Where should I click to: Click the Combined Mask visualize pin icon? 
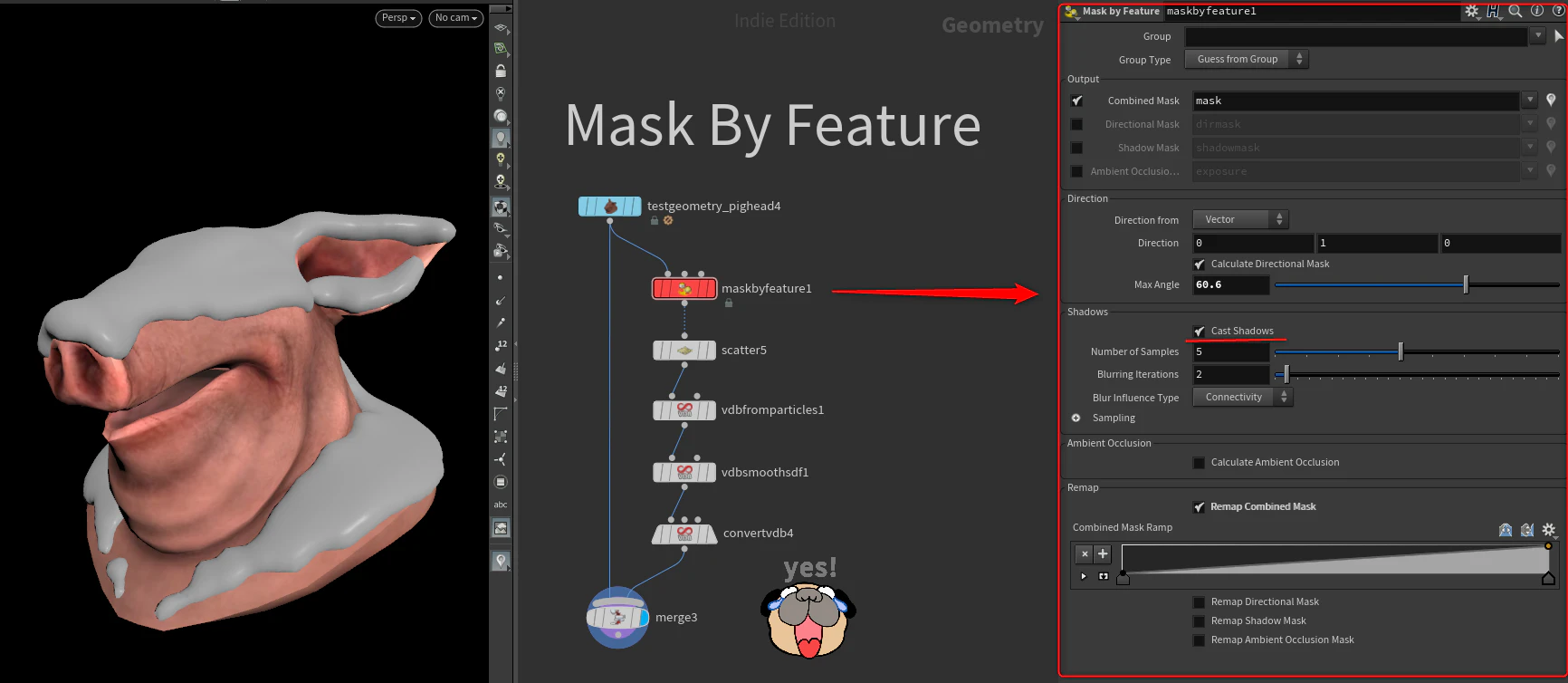pos(1551,101)
